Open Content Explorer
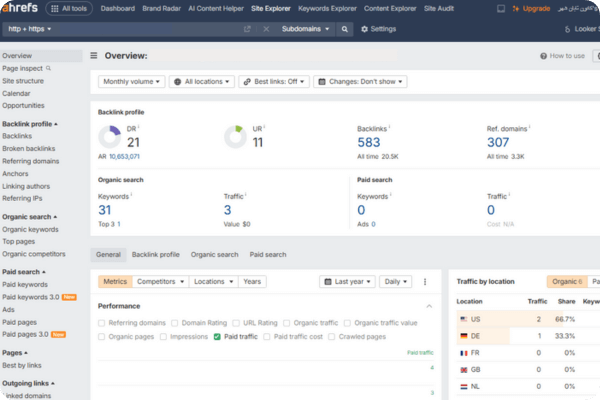The image size is (600, 400). pos(390,8)
